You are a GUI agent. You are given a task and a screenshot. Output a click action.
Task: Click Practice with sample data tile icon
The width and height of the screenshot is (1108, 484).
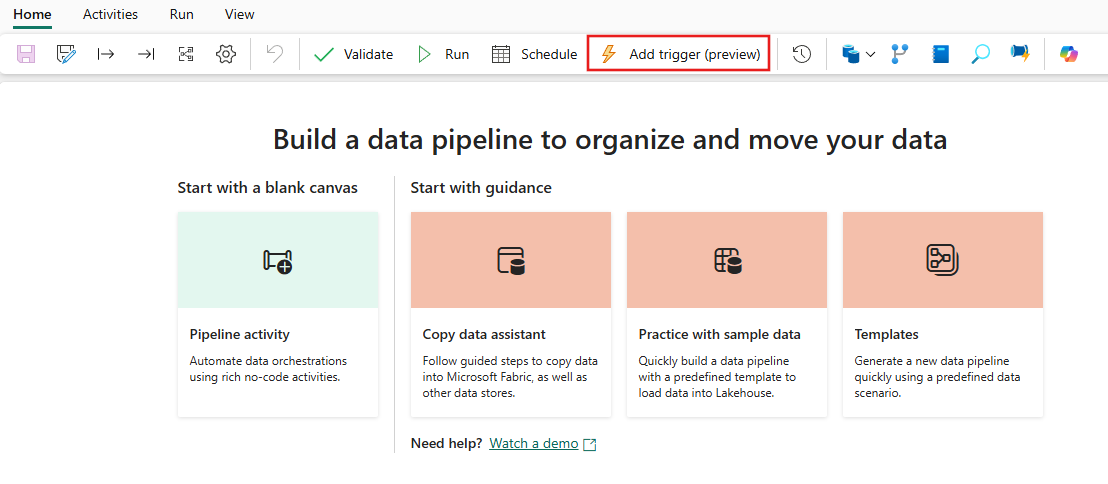727,261
